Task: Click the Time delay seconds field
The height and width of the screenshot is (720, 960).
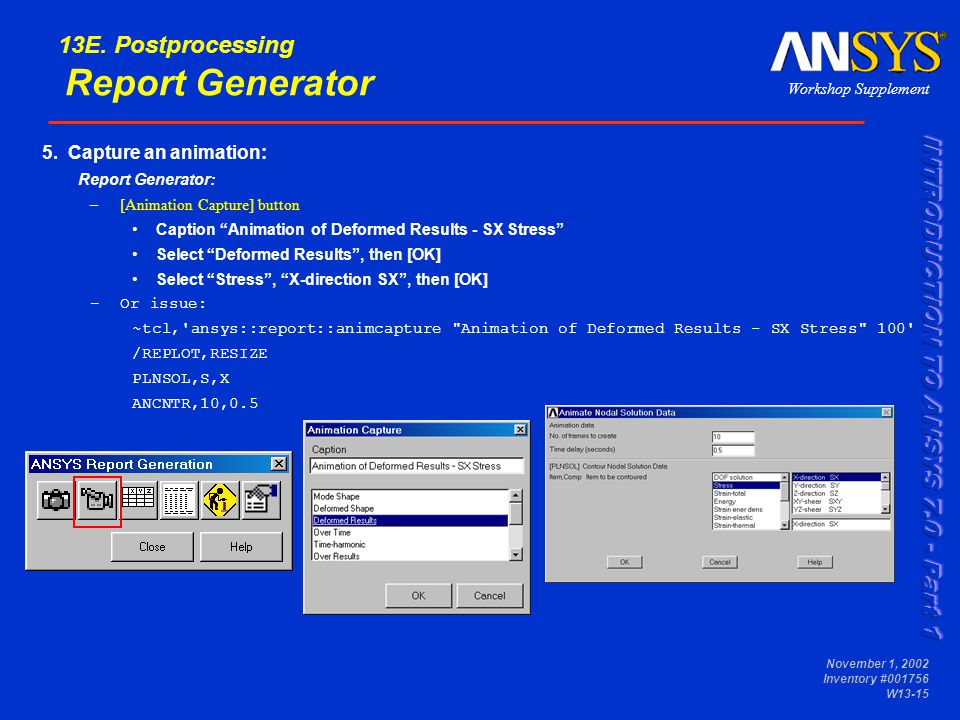Action: point(733,450)
